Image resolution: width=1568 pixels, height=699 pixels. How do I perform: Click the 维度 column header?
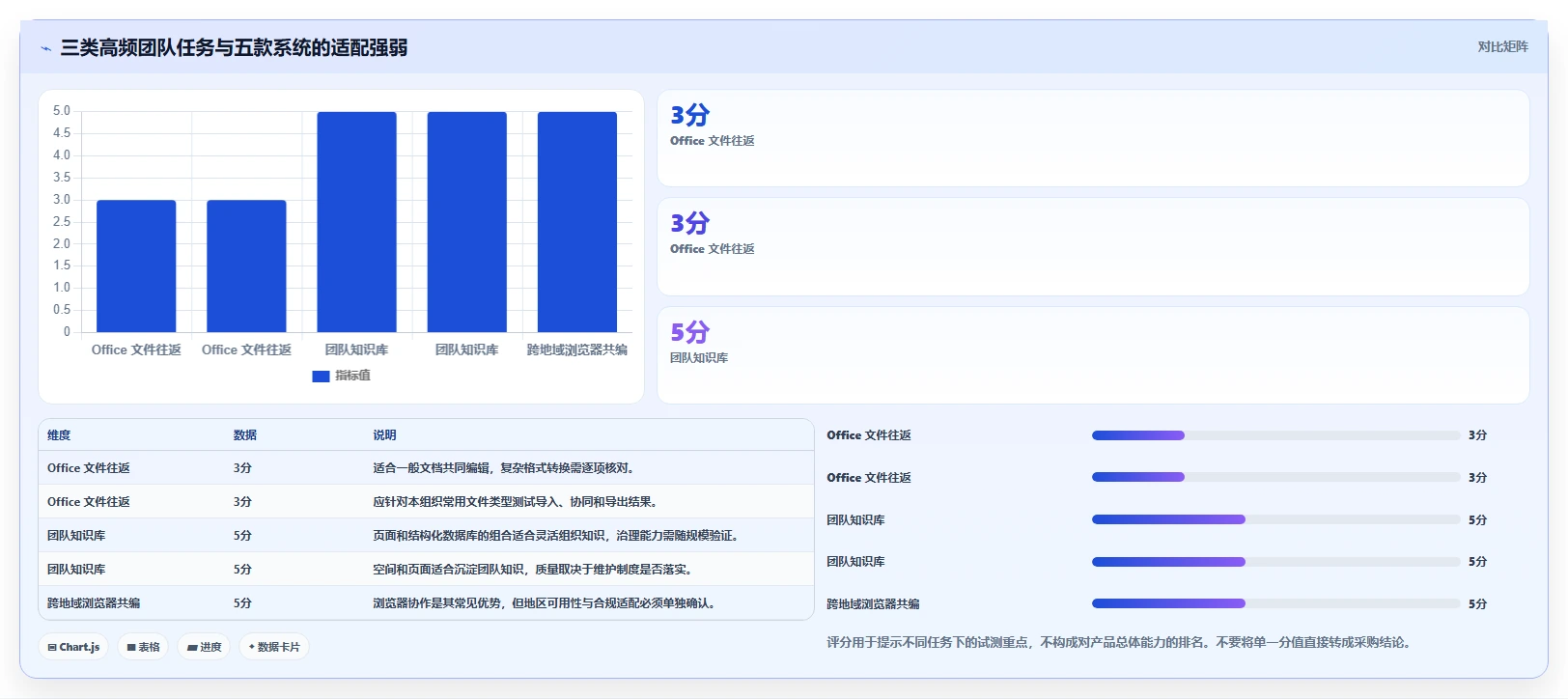coord(59,435)
